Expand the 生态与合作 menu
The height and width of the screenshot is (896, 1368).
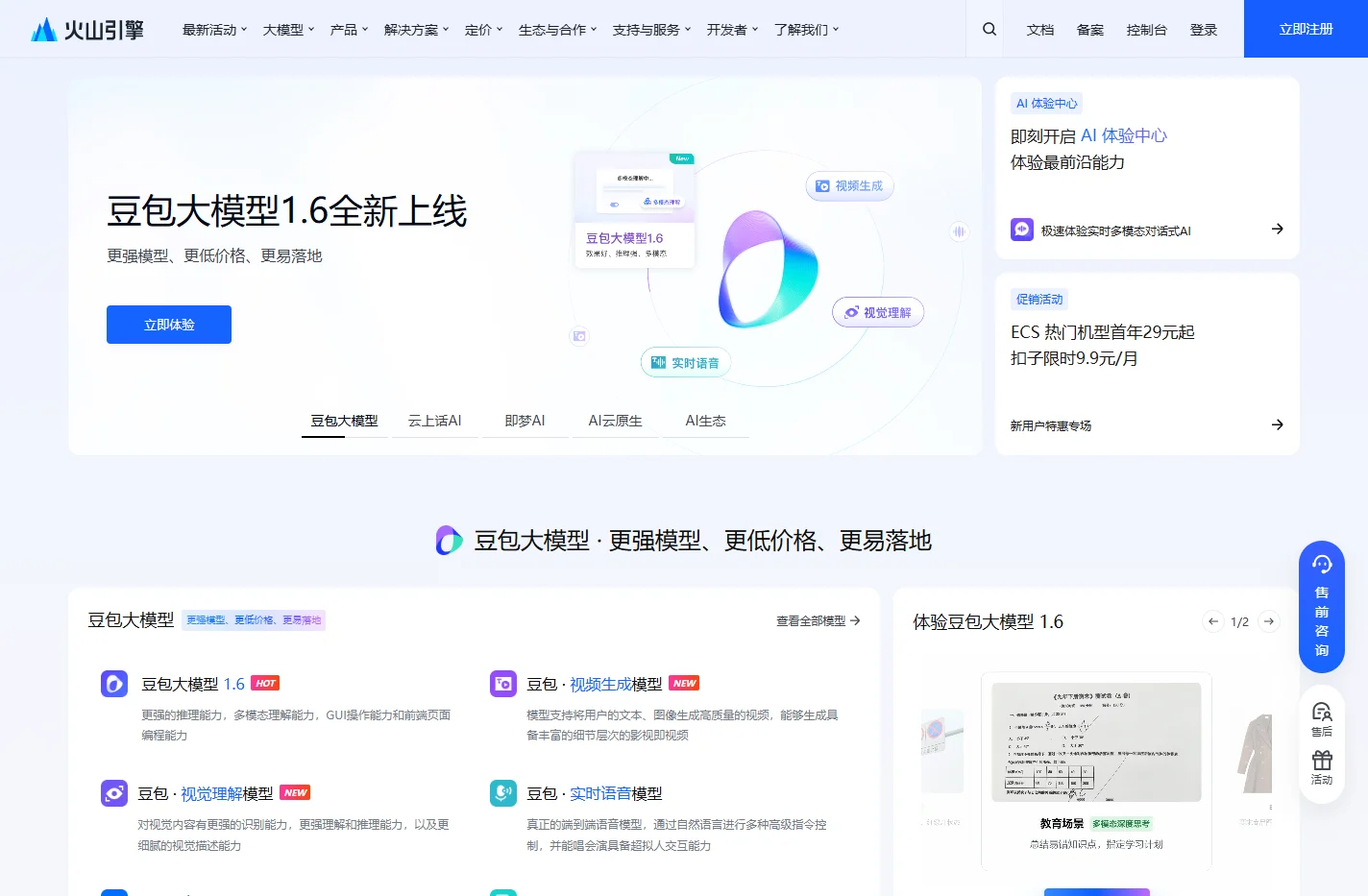558,30
